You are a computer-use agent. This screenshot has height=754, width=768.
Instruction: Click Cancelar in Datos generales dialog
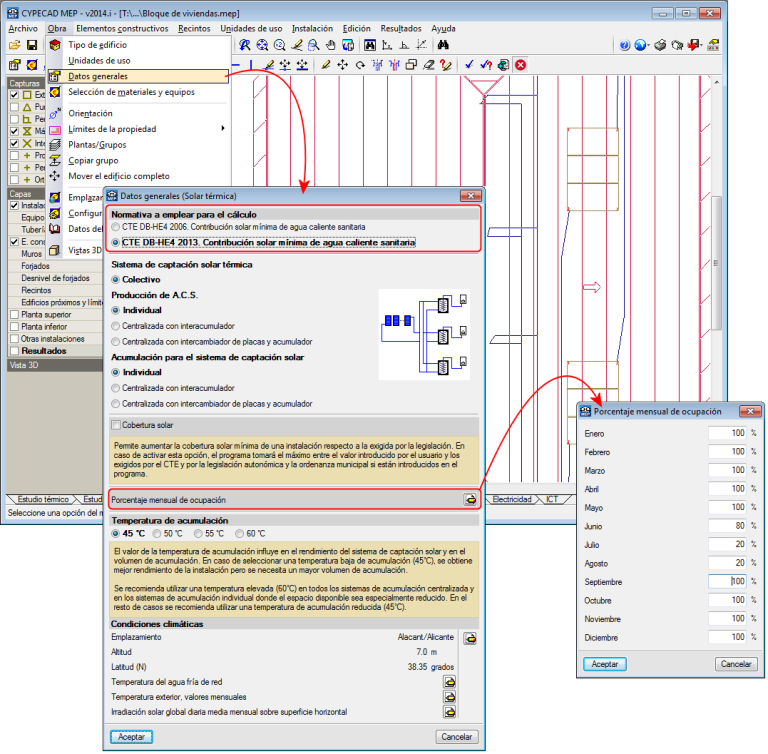(x=455, y=737)
